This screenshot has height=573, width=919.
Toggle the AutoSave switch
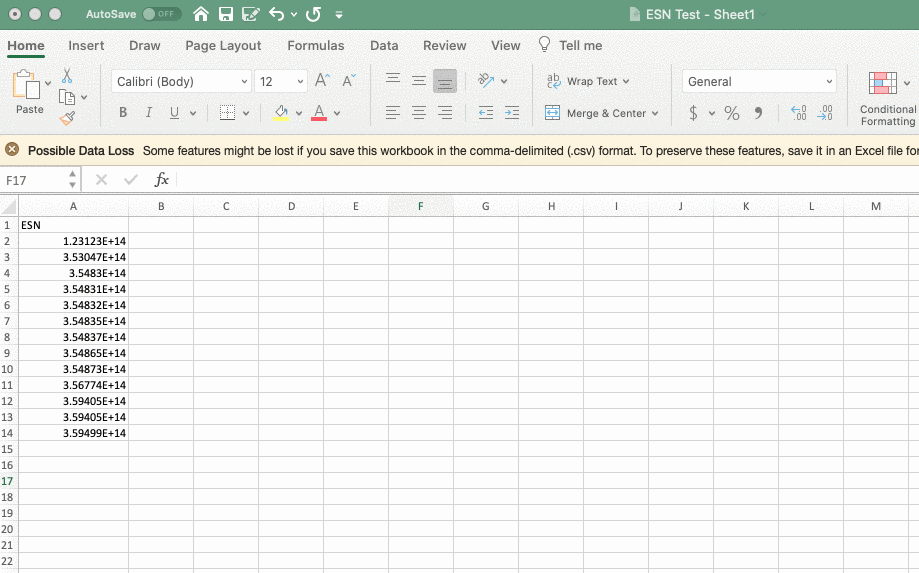(x=161, y=14)
